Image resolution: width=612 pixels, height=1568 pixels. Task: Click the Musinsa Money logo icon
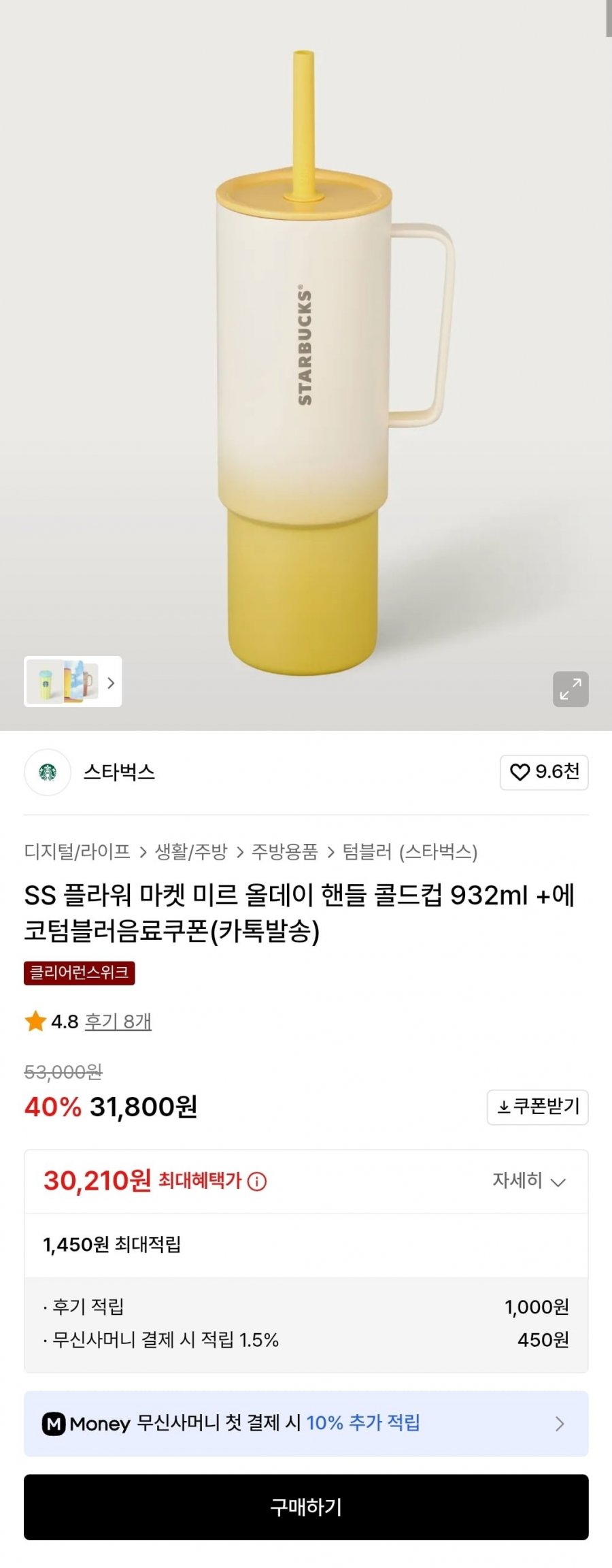(54, 1424)
